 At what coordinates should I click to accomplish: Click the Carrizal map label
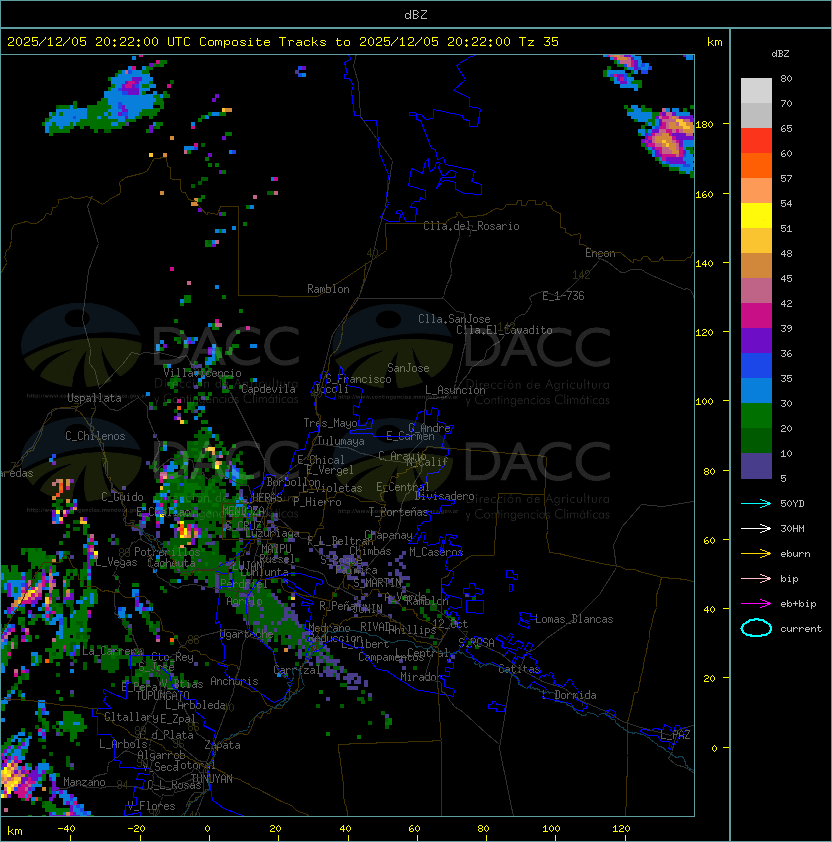click(x=297, y=670)
